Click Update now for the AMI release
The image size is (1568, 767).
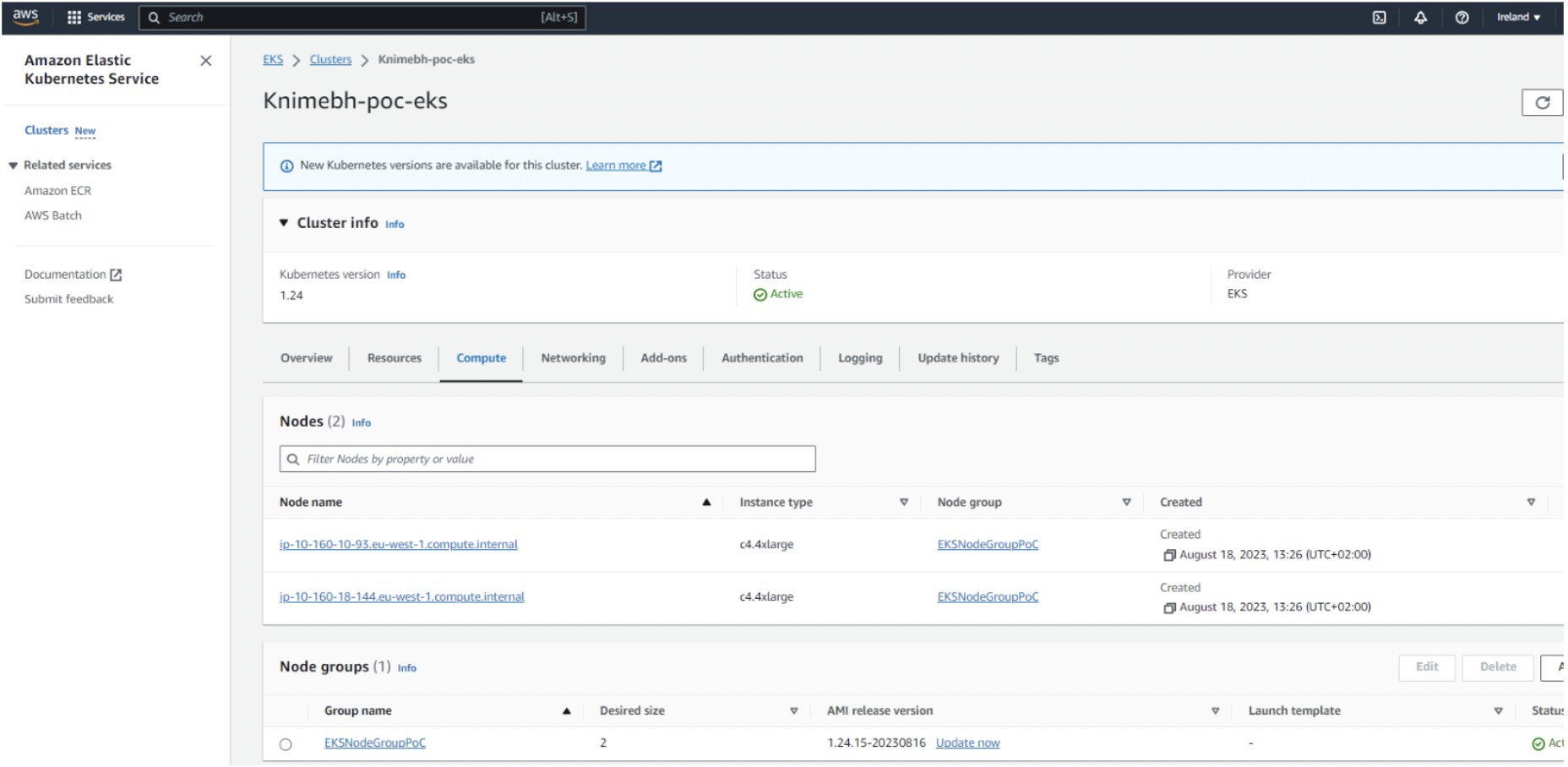click(x=967, y=743)
